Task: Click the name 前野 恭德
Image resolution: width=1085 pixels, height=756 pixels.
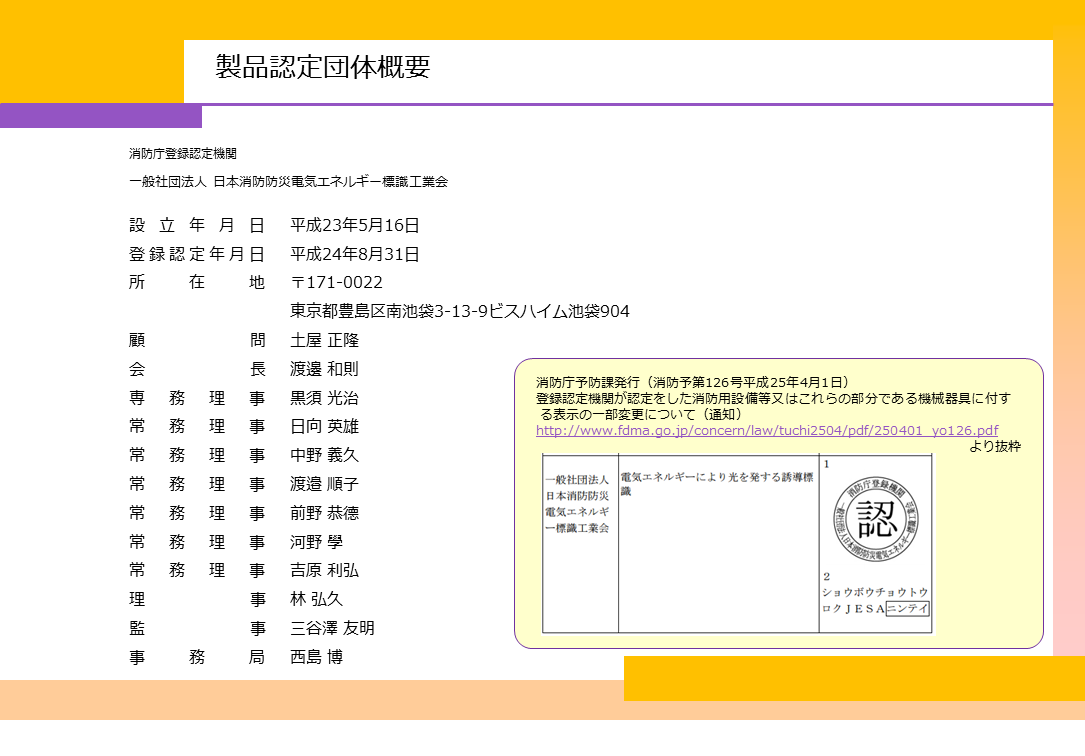Action: (x=324, y=513)
